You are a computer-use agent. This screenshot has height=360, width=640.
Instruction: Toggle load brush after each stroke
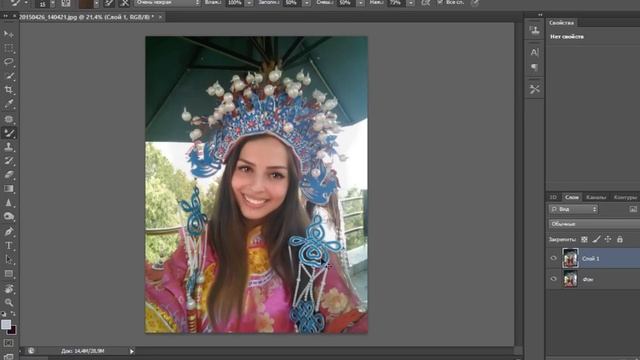(109, 3)
